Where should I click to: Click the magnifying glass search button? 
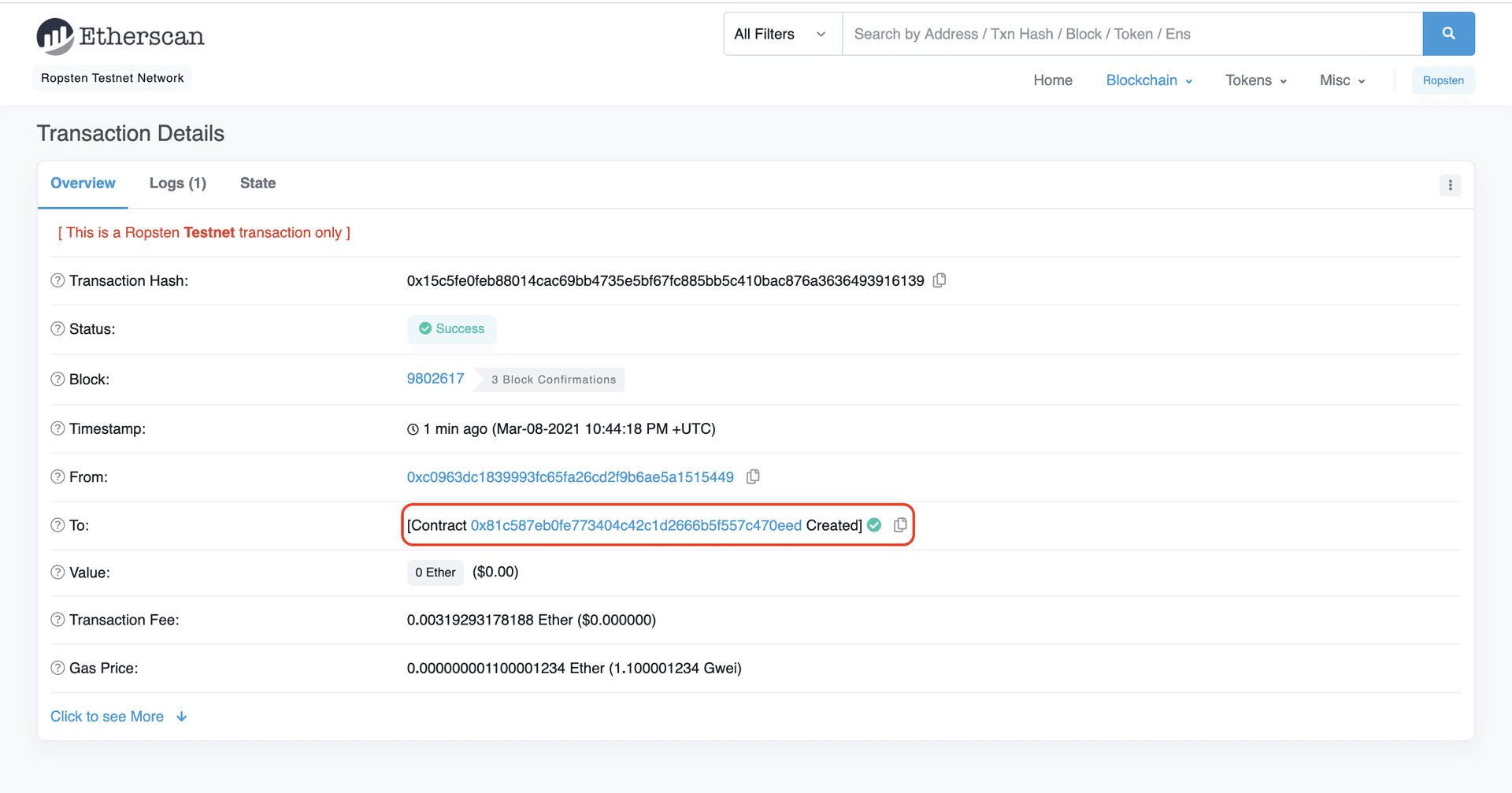[x=1448, y=34]
